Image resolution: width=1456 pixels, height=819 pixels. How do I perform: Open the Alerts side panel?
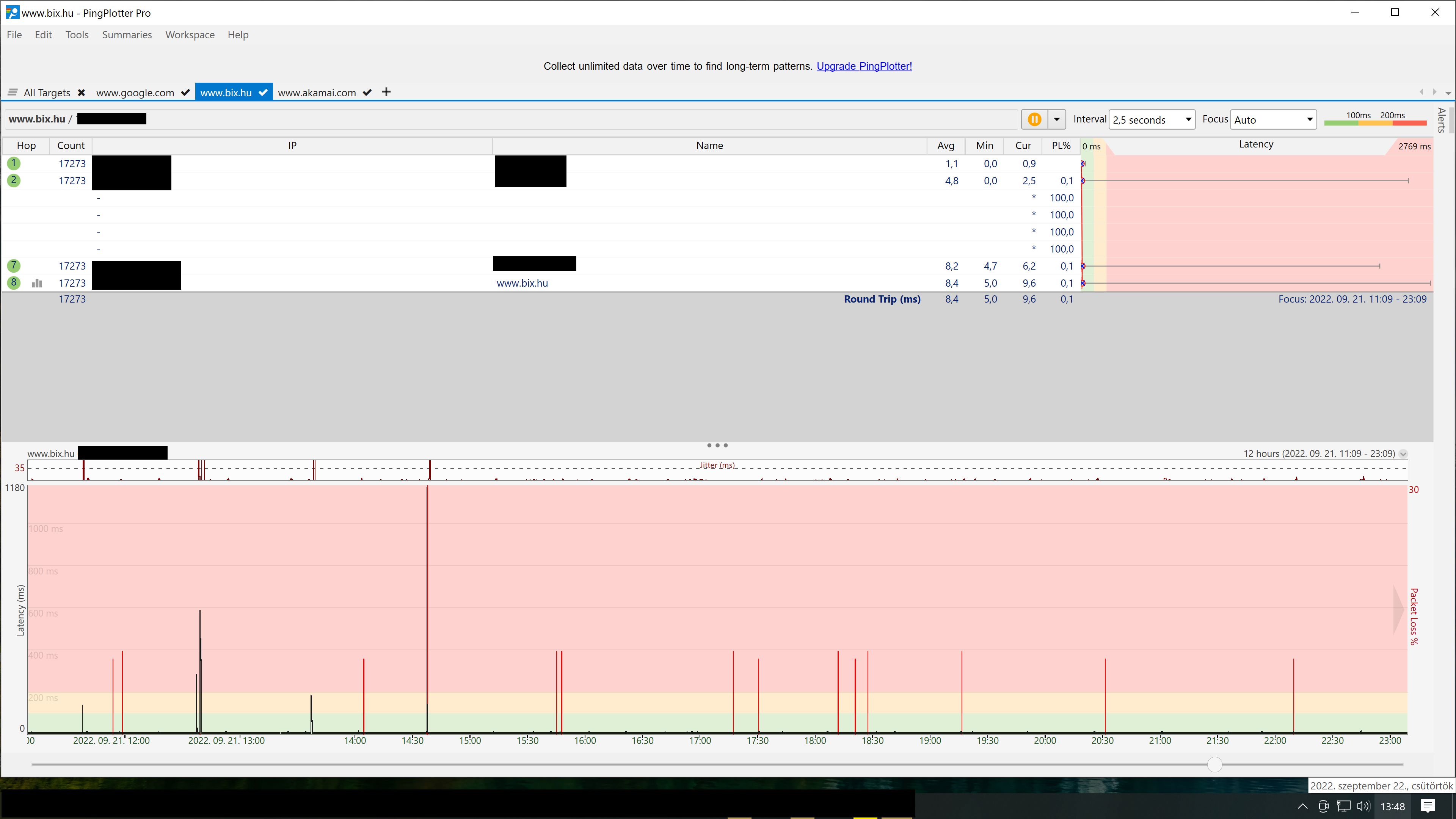(1442, 120)
